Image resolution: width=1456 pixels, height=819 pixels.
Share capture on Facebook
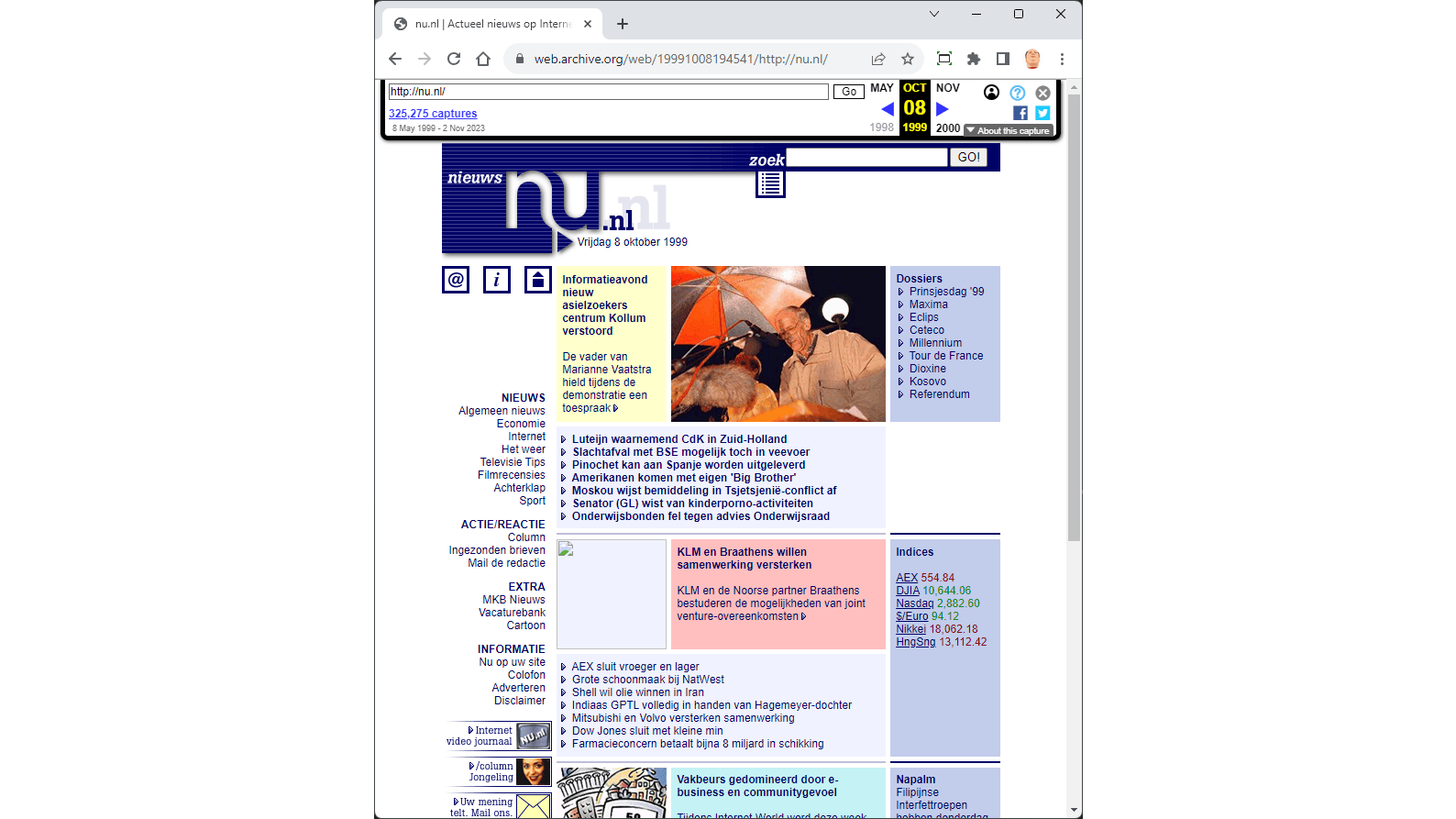pyautogui.click(x=1020, y=113)
